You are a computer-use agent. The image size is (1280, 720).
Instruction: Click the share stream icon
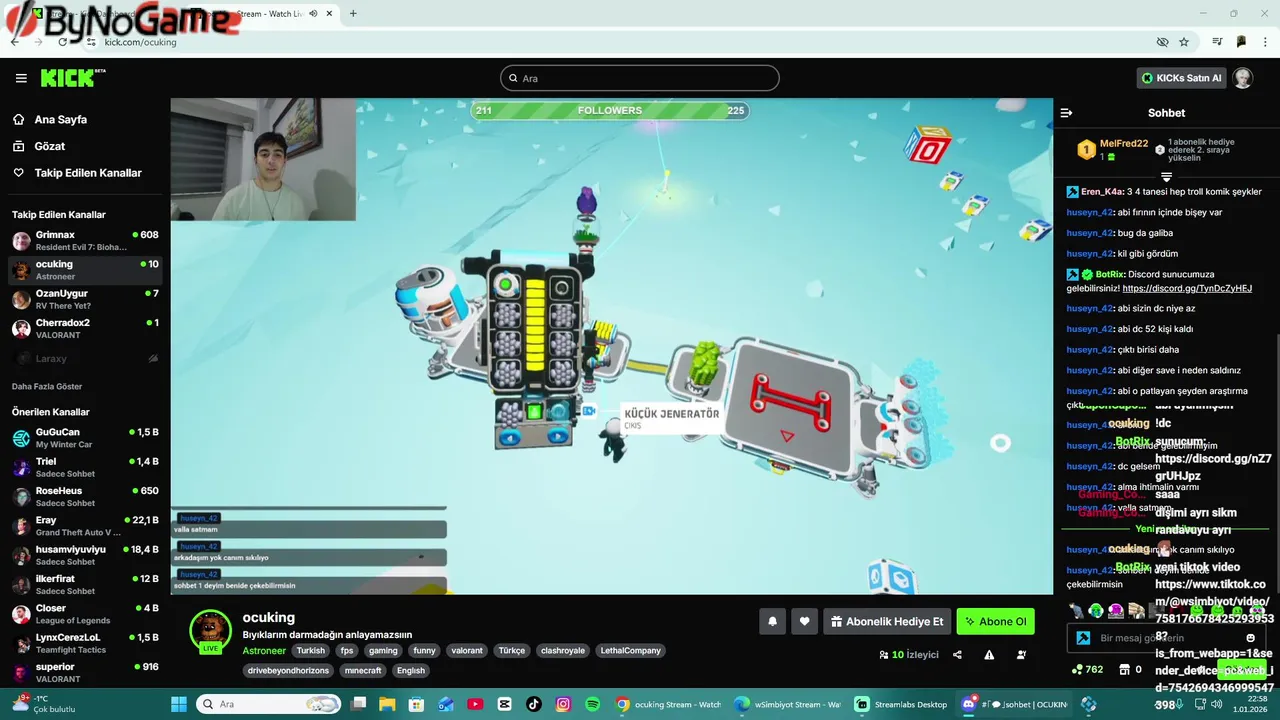(957, 655)
